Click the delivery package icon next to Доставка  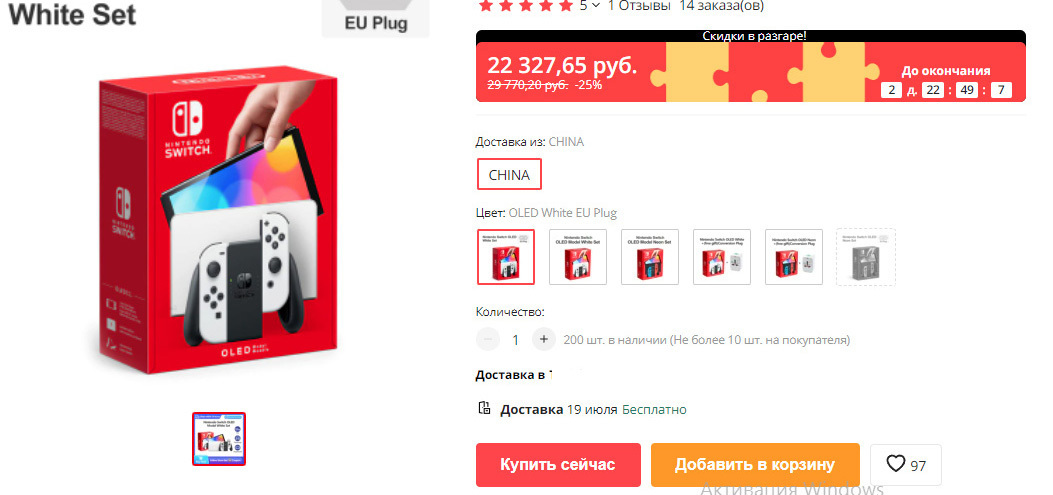(484, 408)
